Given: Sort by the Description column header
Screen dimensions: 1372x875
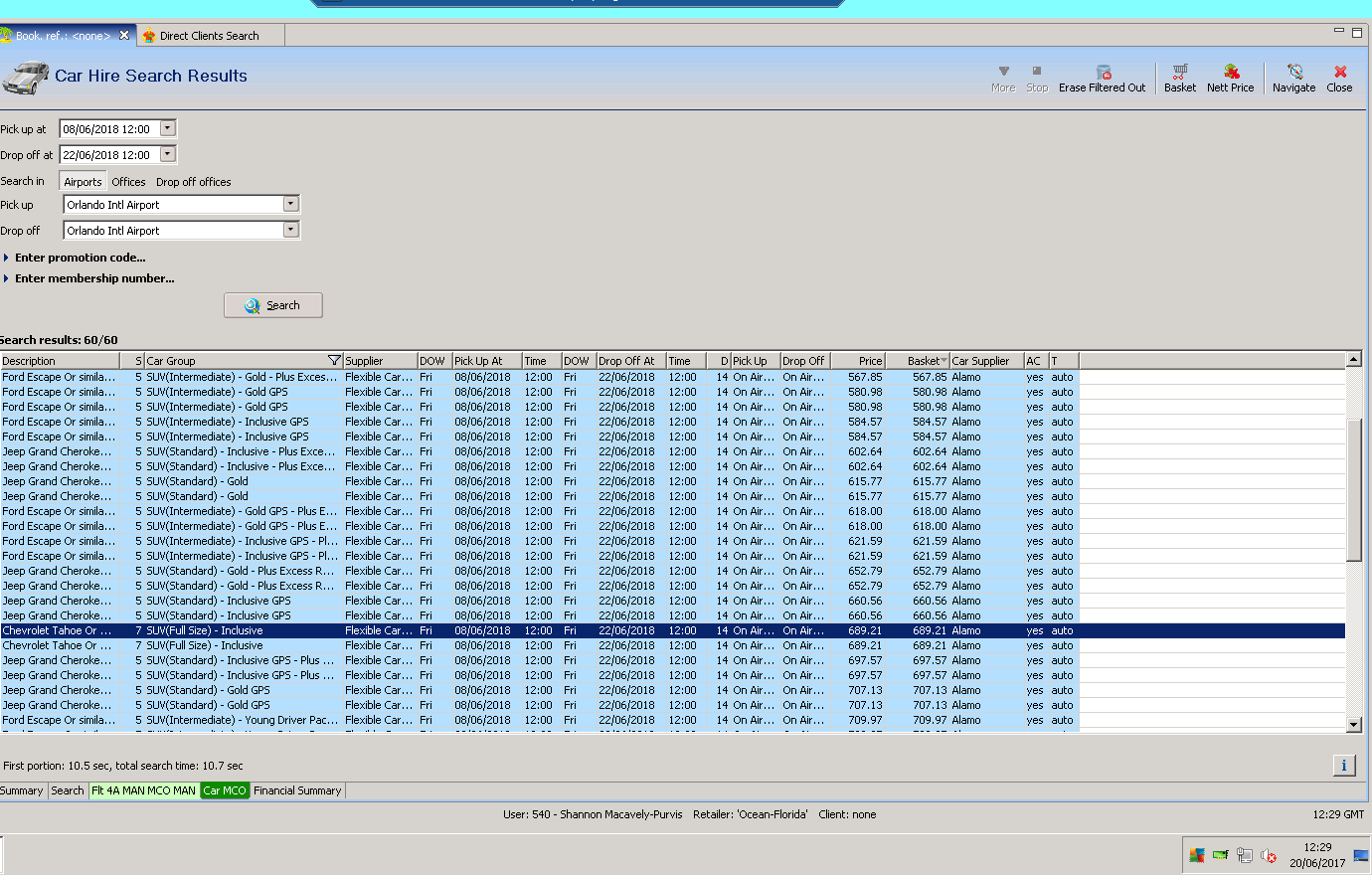Looking at the screenshot, I should click(x=60, y=361).
